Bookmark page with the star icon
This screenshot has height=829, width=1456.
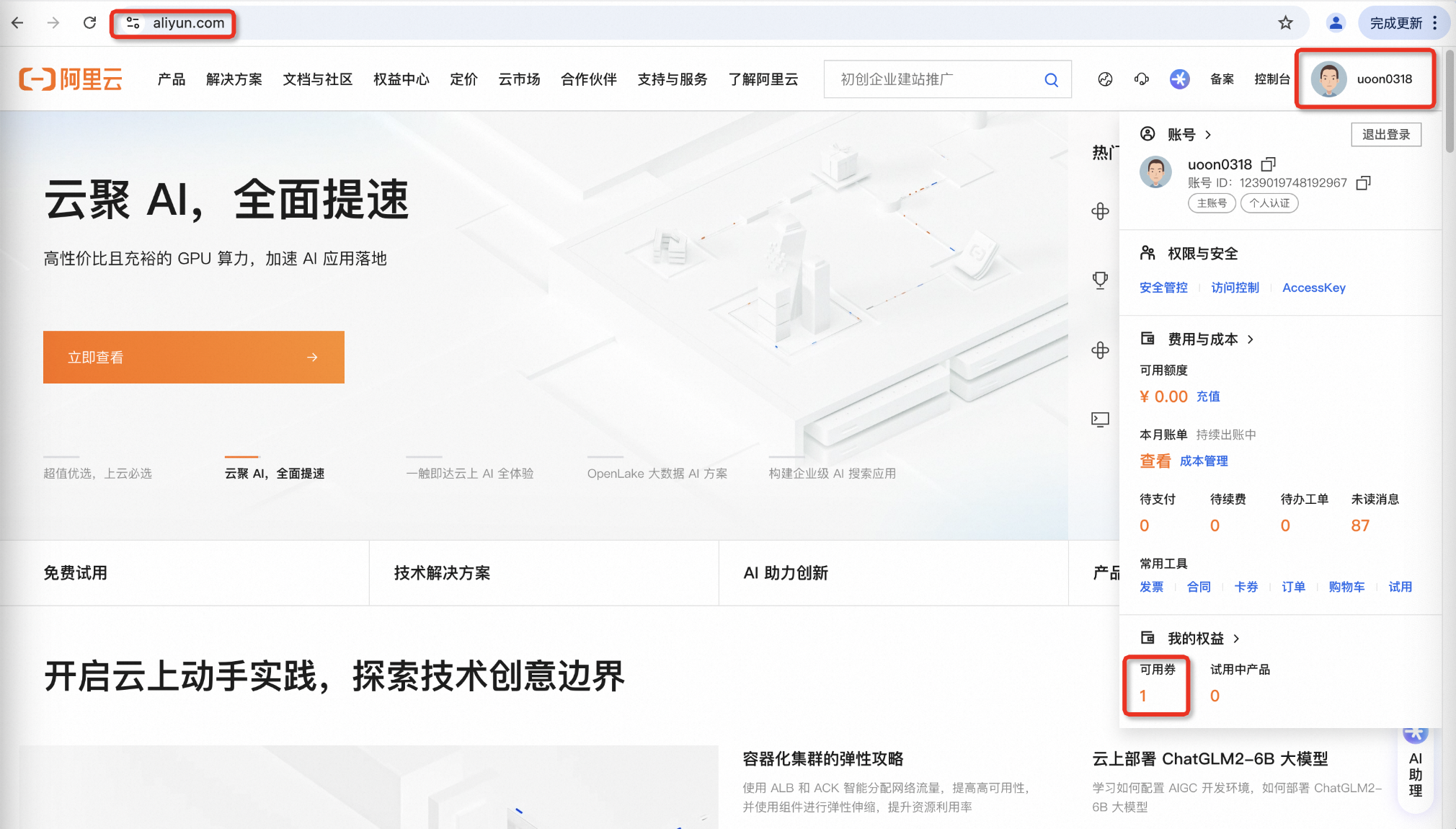tap(1286, 23)
